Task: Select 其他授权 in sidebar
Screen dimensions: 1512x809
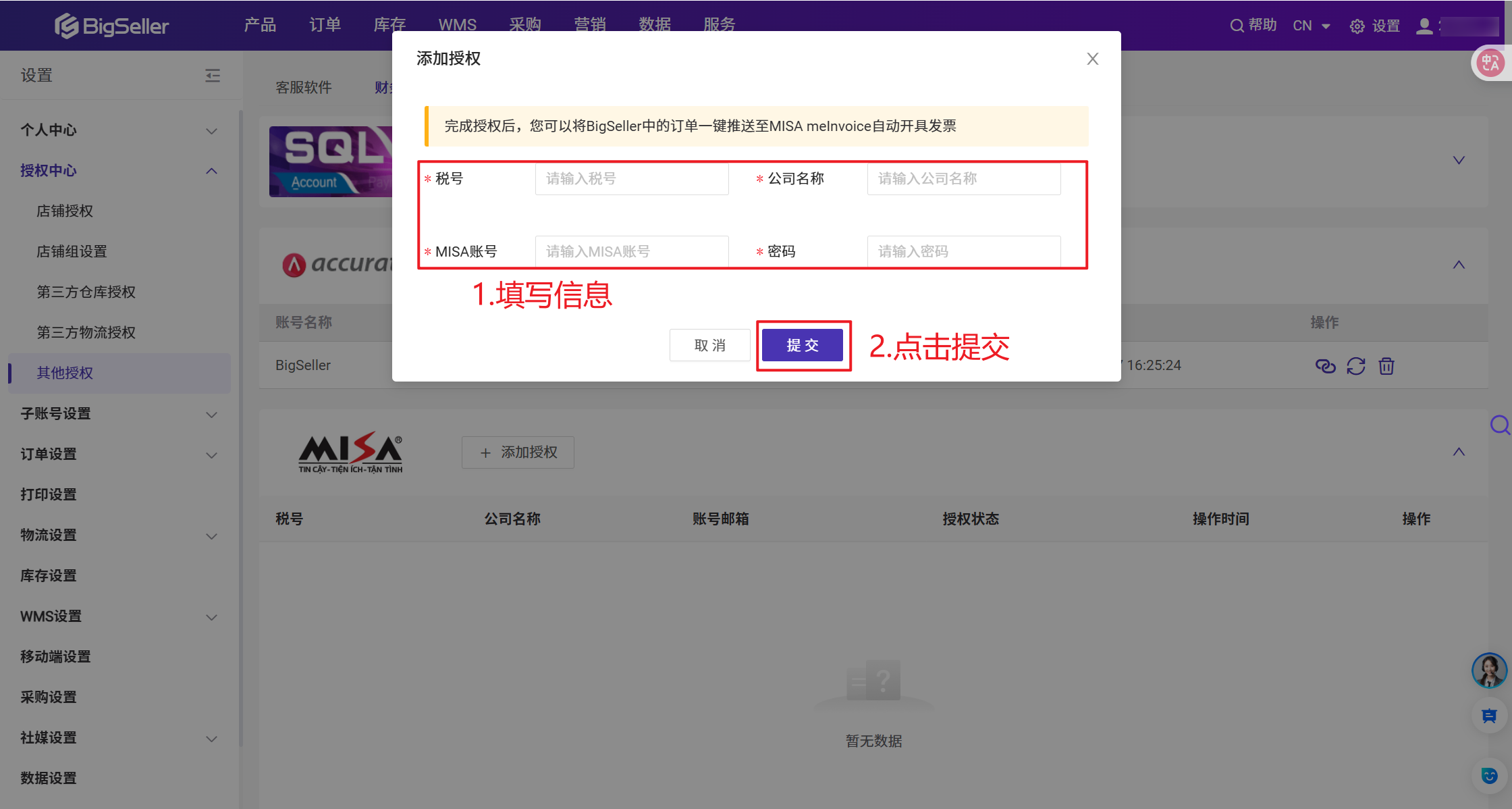Action: click(119, 373)
